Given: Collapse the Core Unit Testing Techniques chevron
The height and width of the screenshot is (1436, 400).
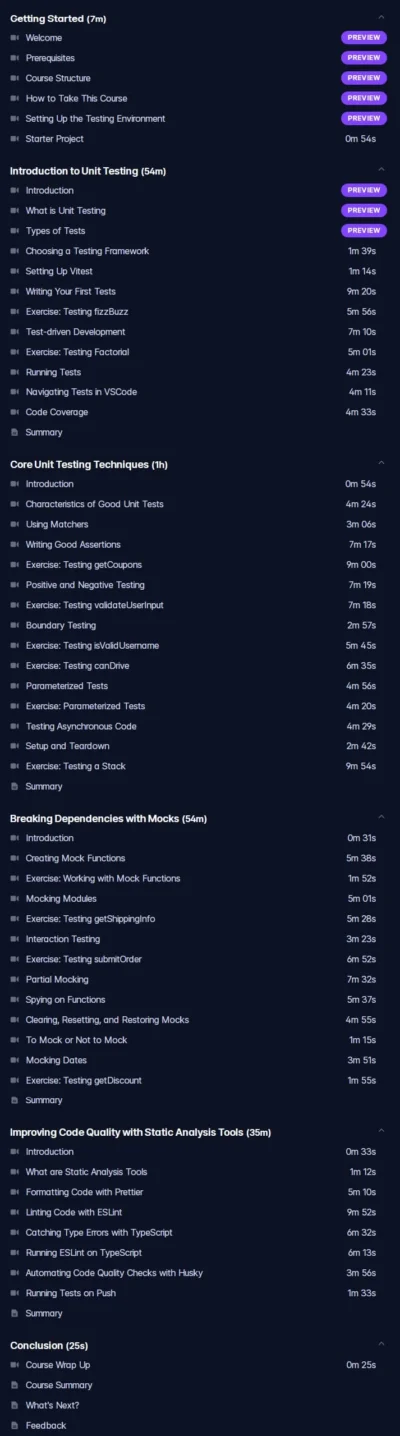Looking at the screenshot, I should point(381,464).
